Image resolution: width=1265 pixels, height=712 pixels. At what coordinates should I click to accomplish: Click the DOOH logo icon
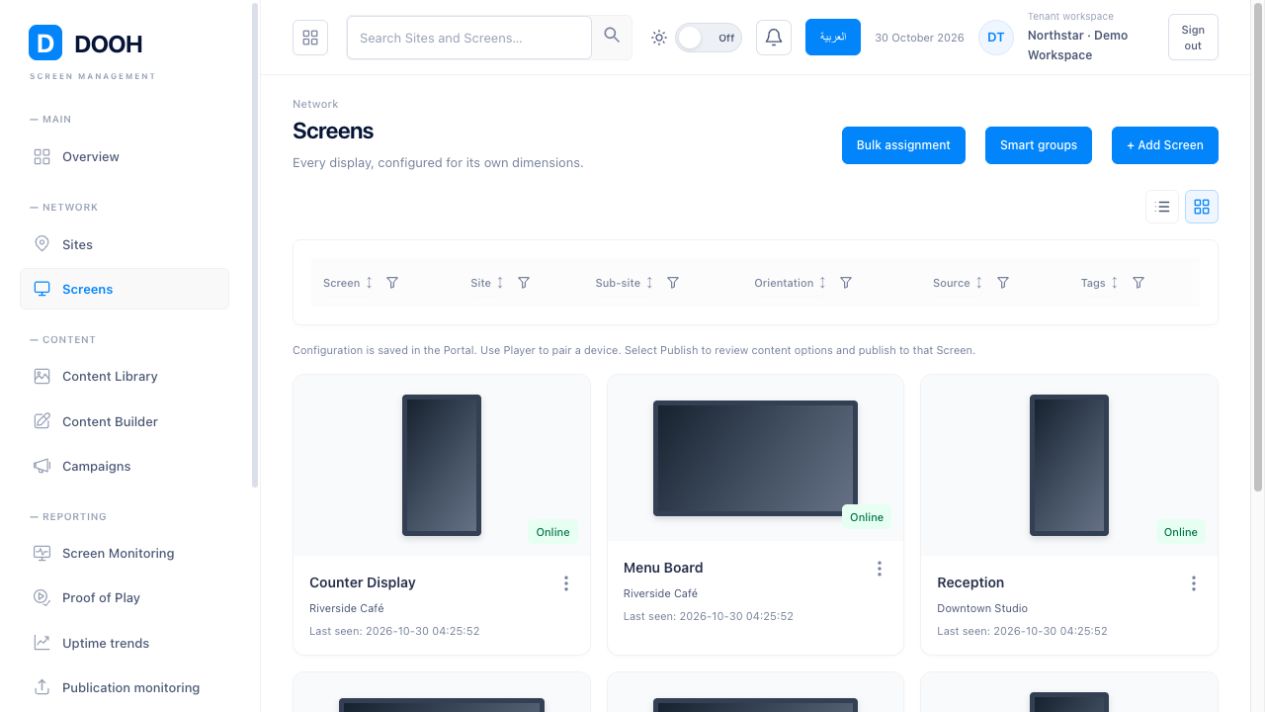coord(45,43)
